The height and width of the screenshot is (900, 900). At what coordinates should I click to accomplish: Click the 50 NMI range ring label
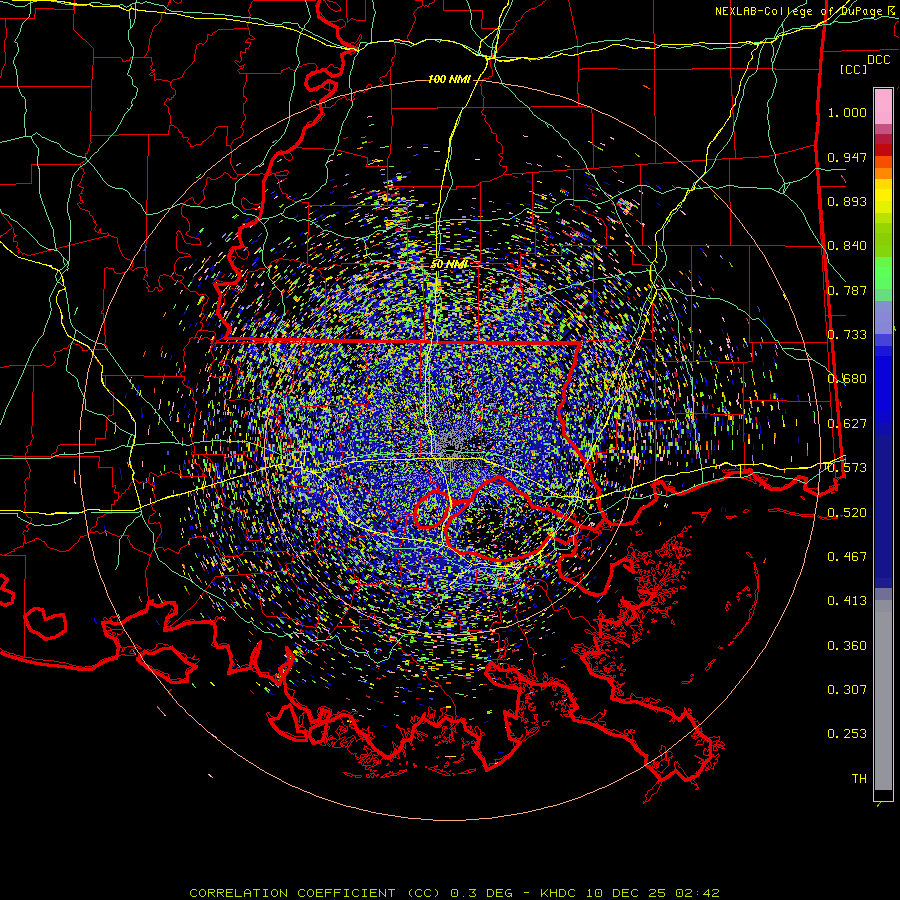(449, 264)
